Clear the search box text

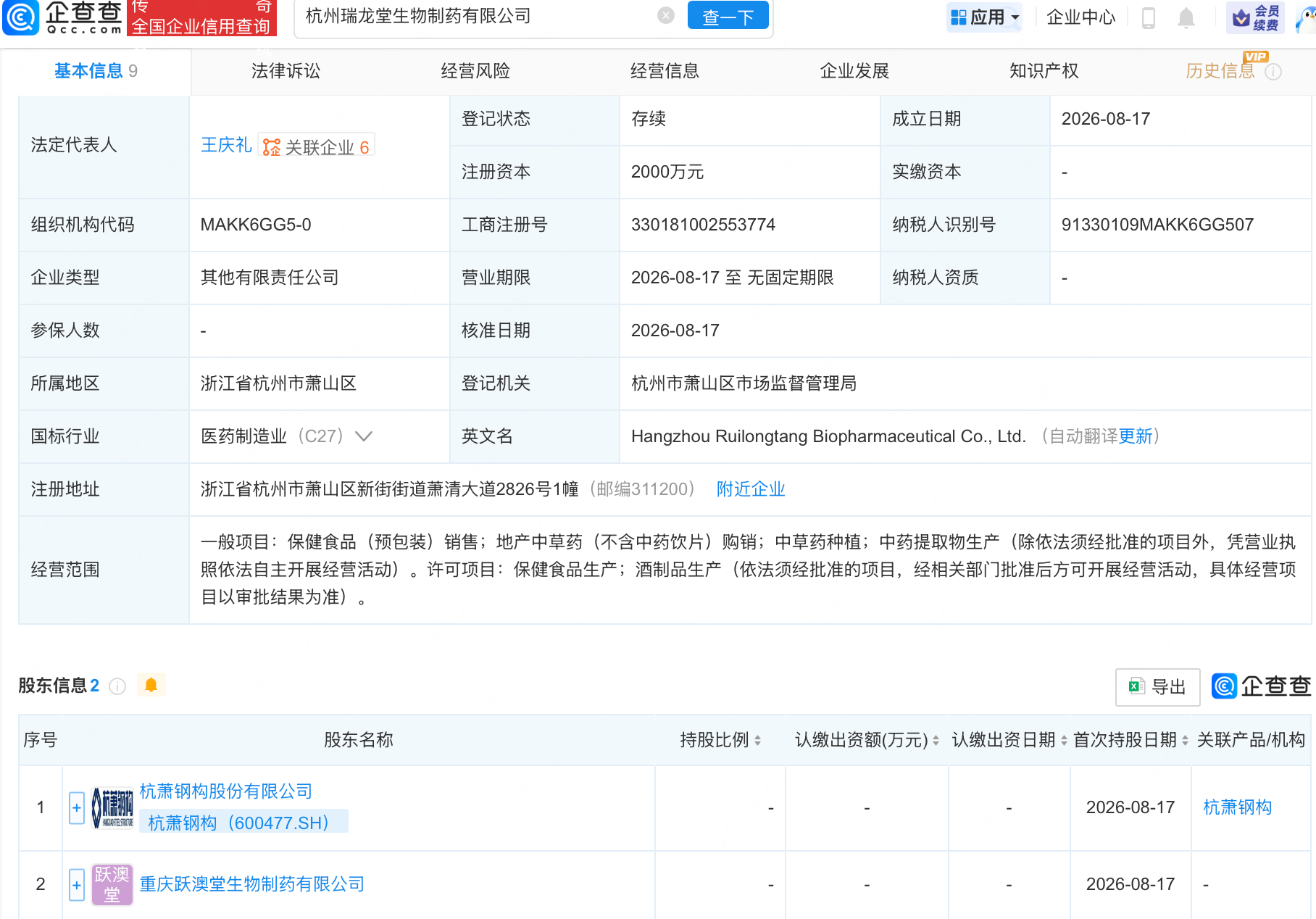[665, 16]
